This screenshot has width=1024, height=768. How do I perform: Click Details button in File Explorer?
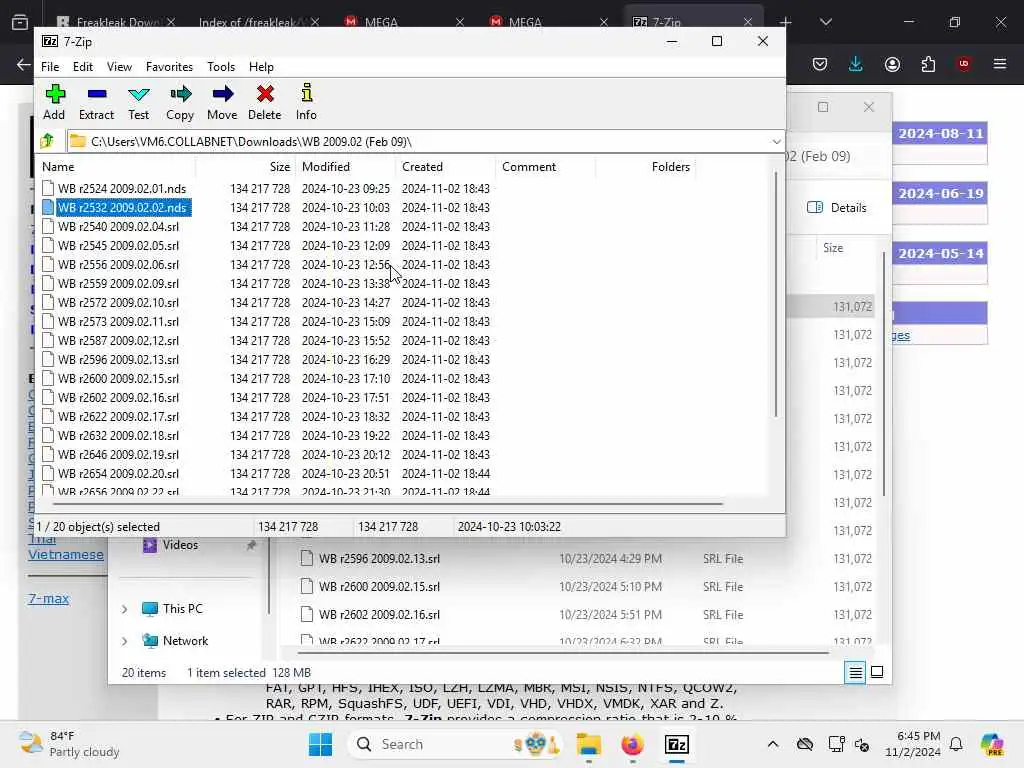click(x=837, y=208)
